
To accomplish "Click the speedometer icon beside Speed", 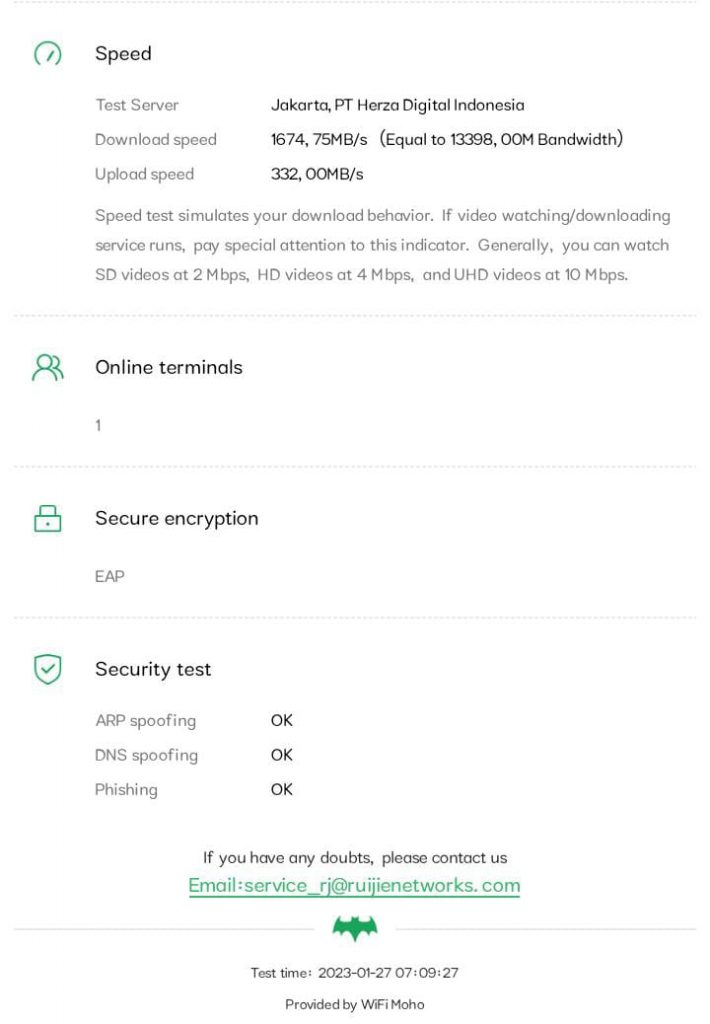I will click(x=47, y=54).
